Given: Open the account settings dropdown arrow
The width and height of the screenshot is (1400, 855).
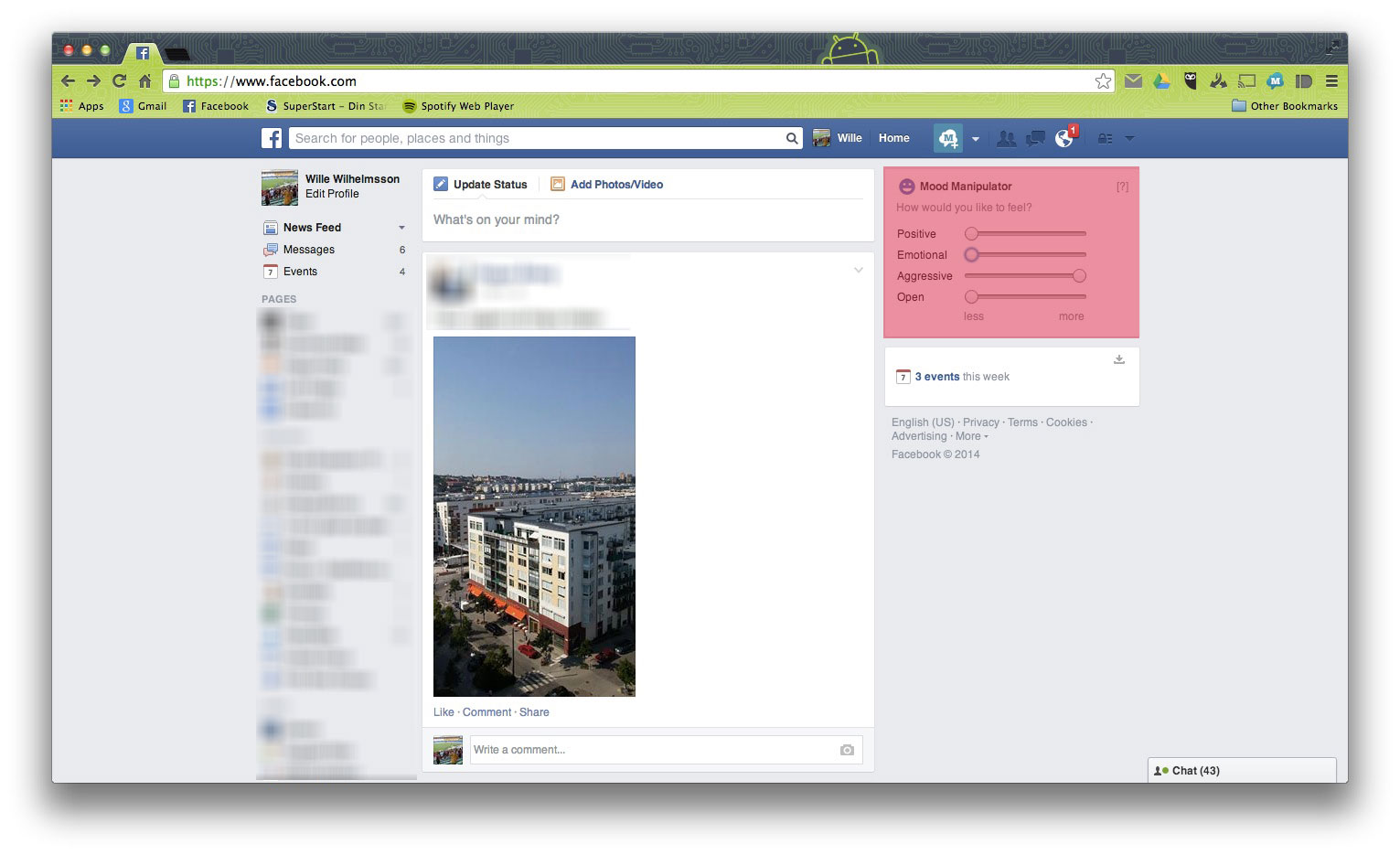Looking at the screenshot, I should pyautogui.click(x=1130, y=138).
